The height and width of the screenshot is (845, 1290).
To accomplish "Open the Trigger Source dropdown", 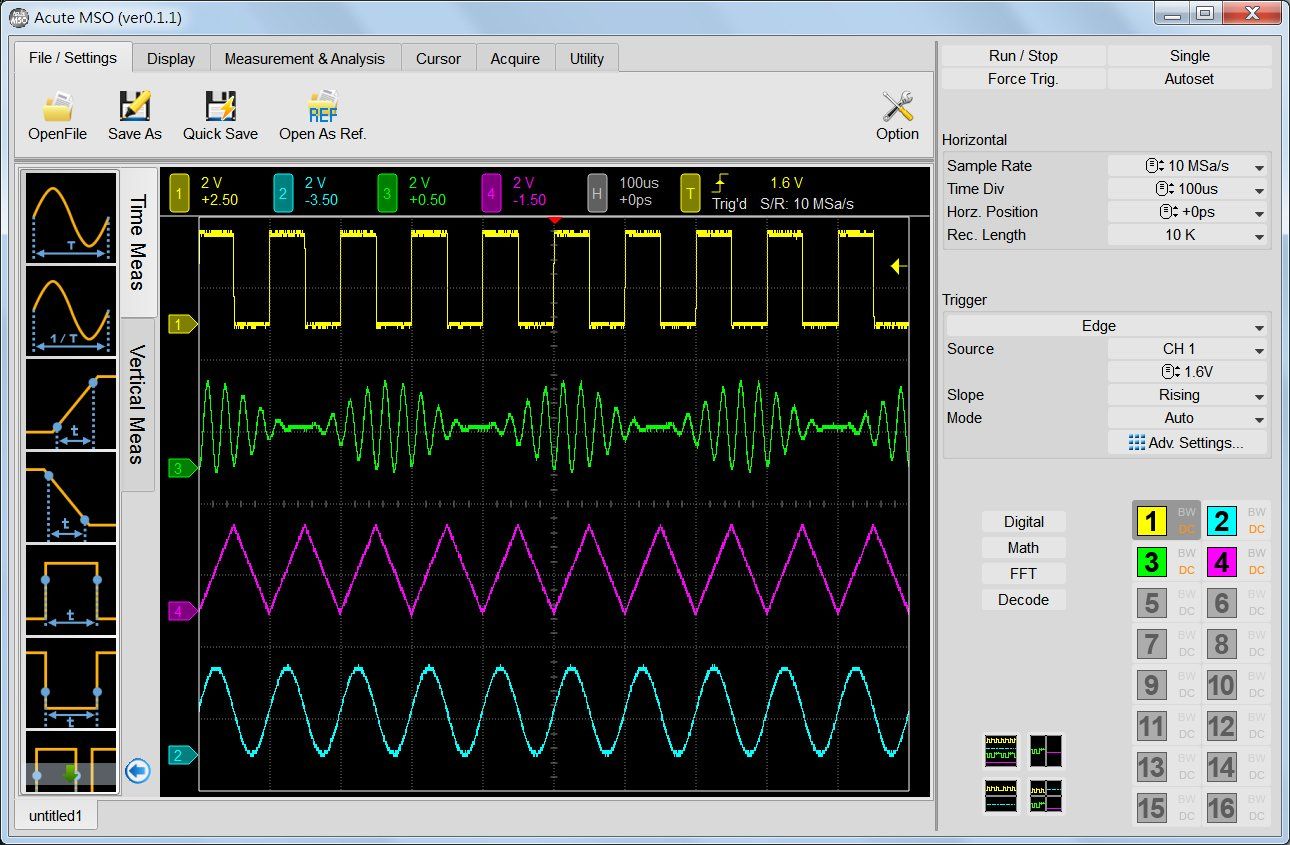I will 1186,348.
